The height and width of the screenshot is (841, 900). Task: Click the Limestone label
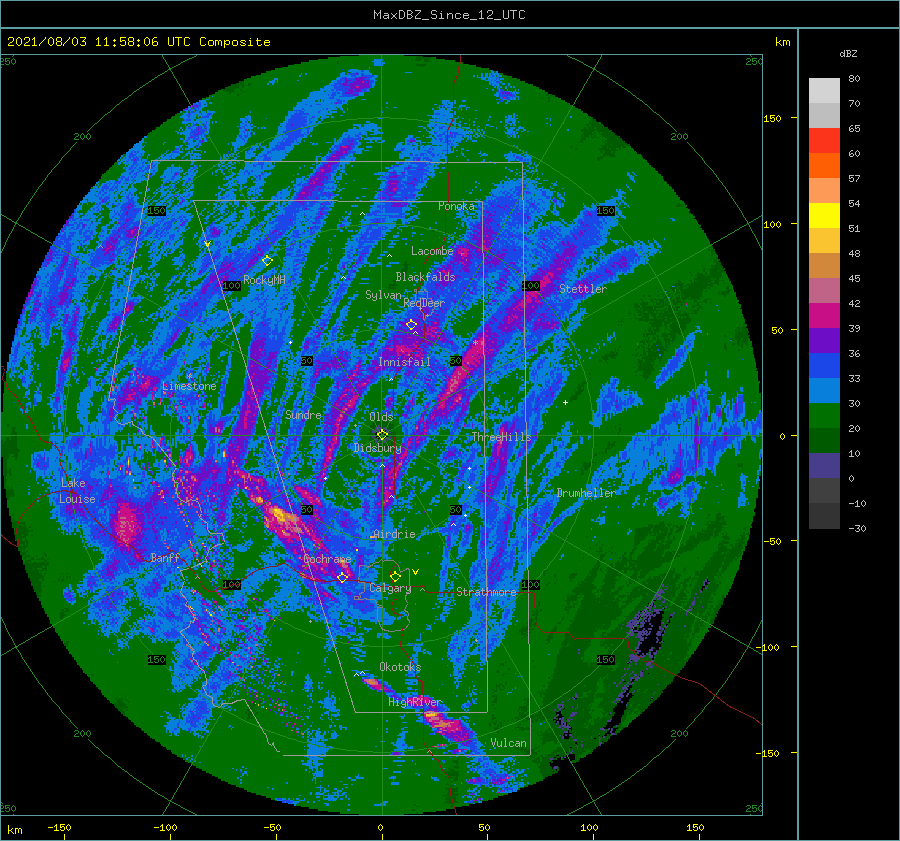(x=189, y=386)
